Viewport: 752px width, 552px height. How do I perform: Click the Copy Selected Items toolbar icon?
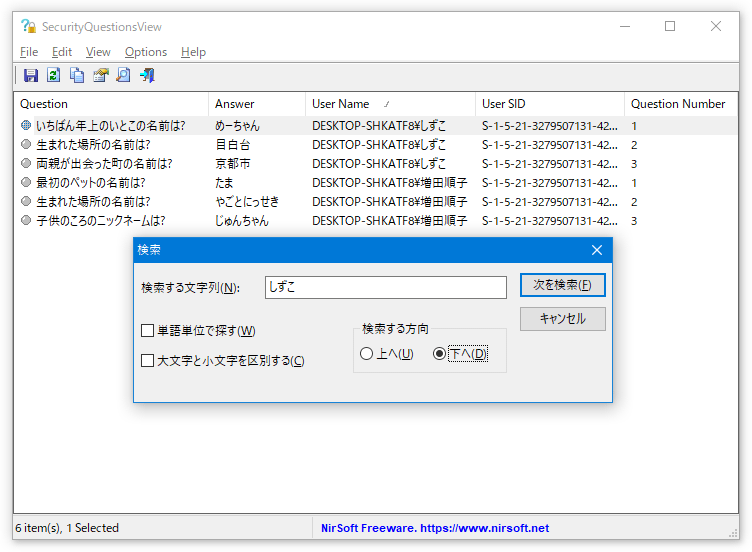pos(77,75)
